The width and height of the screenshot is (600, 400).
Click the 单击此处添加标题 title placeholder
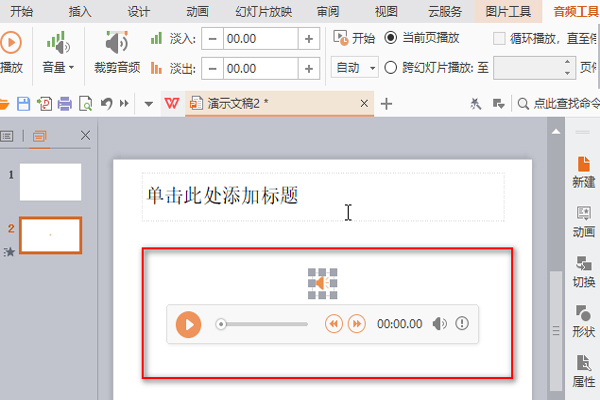click(x=323, y=197)
